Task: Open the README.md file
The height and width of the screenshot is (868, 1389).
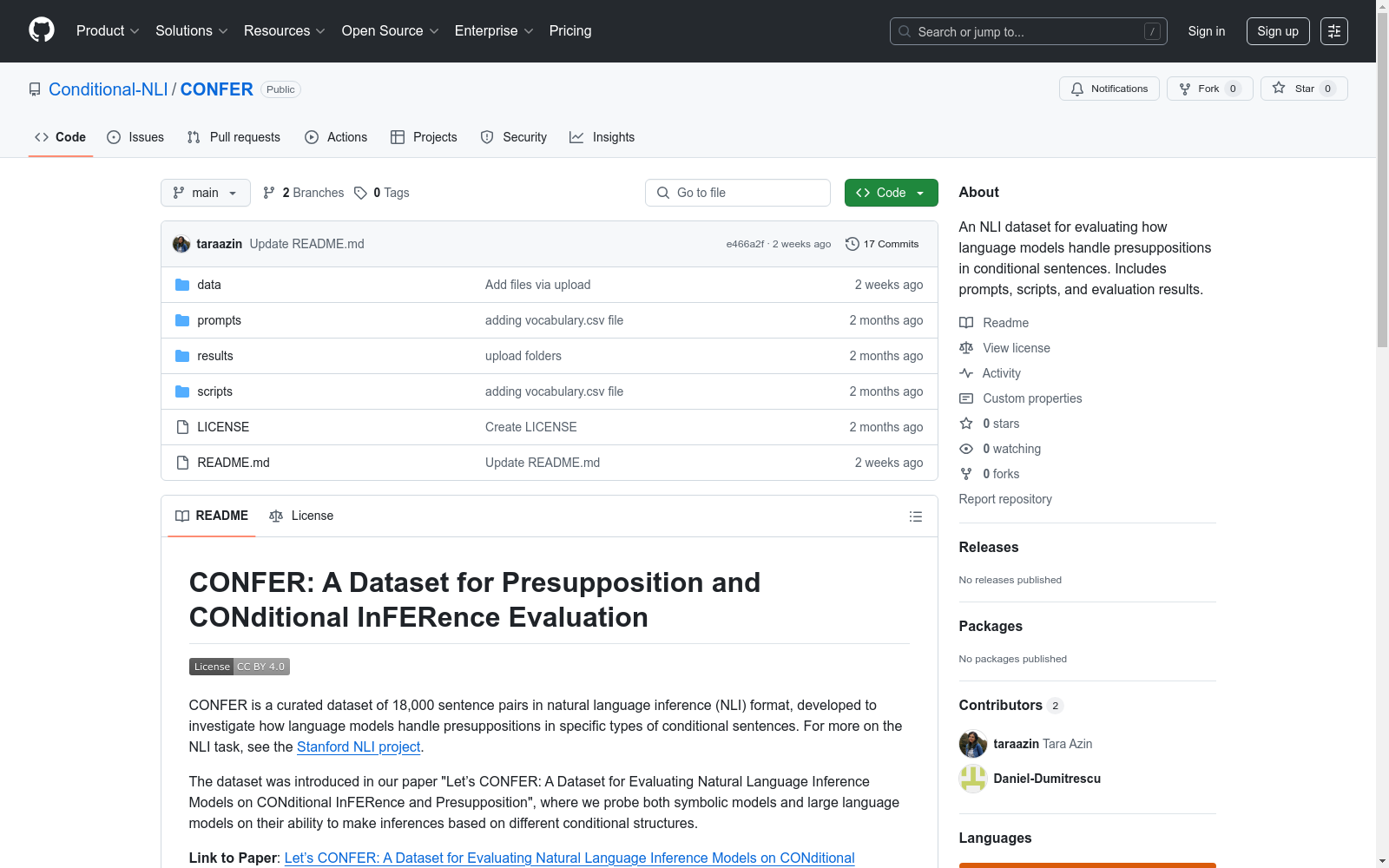Action: pyautogui.click(x=234, y=463)
